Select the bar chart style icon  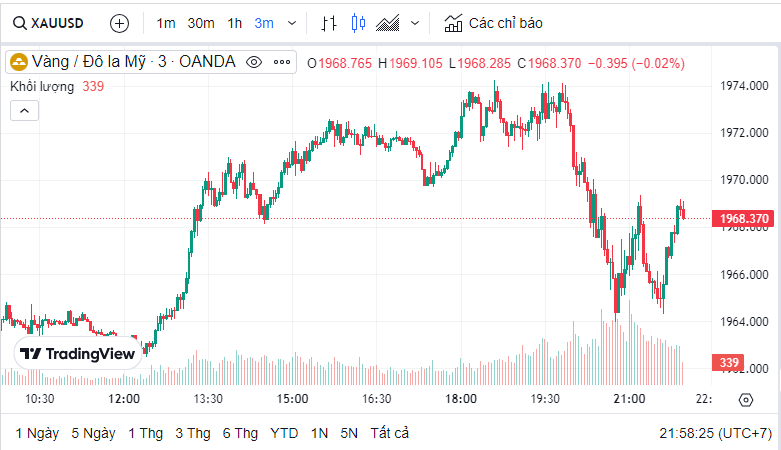(330, 23)
